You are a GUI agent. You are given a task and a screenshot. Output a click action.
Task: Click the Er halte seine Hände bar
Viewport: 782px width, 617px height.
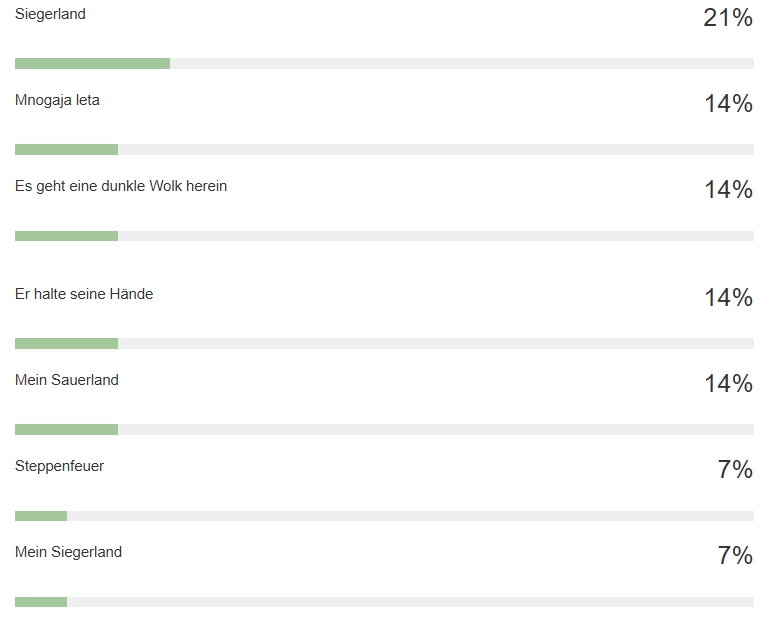pyautogui.click(x=384, y=343)
